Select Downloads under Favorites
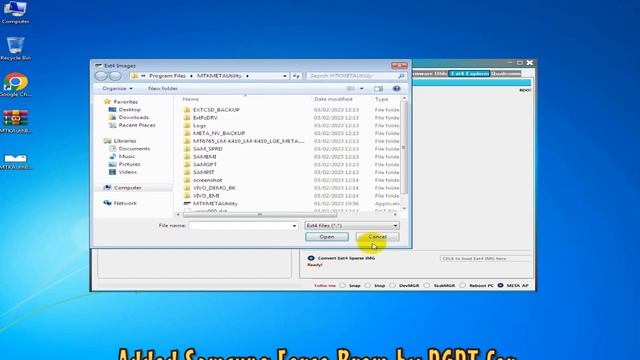Image resolution: width=640 pixels, height=360 pixels. 133,117
